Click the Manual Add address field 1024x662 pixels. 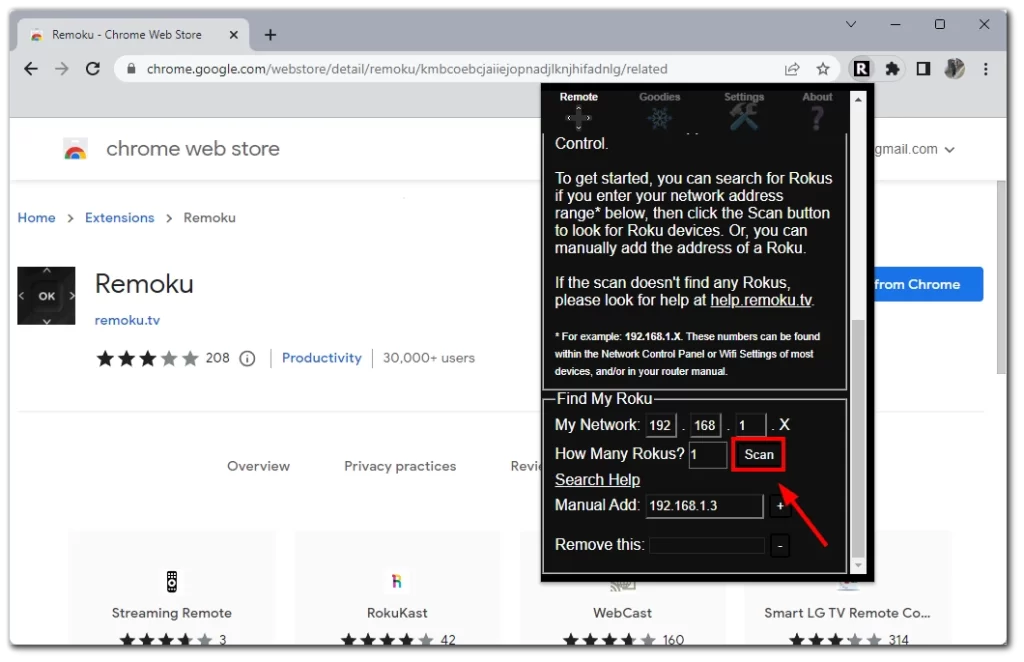(704, 506)
